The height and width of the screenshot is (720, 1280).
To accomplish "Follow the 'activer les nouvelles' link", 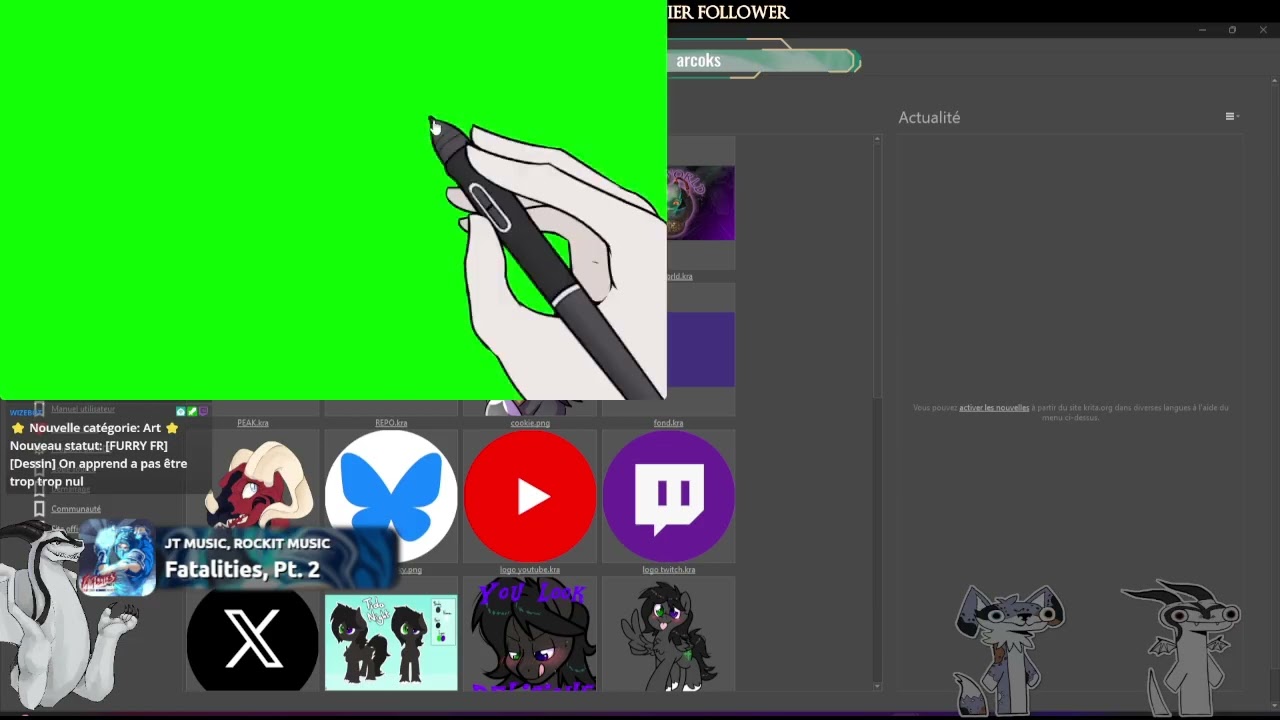I will pyautogui.click(x=994, y=408).
